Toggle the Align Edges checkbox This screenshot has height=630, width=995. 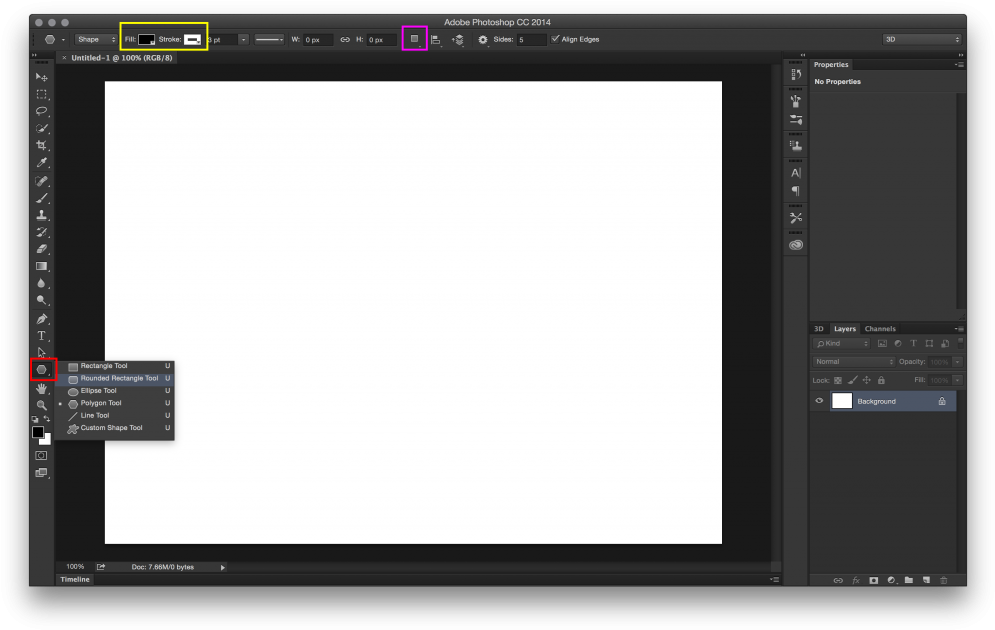556,39
